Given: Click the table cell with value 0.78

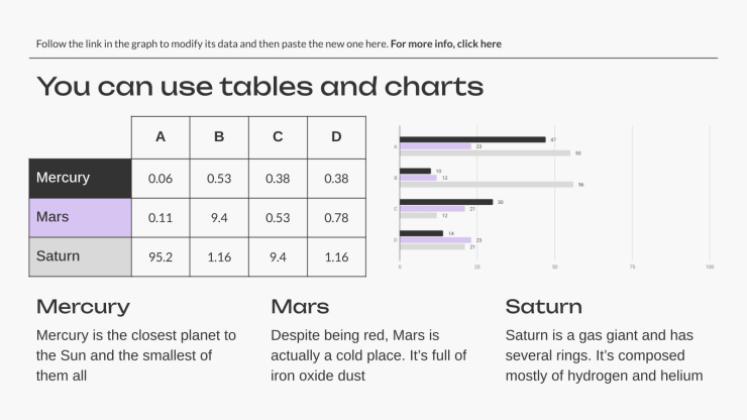Looking at the screenshot, I should [x=337, y=218].
